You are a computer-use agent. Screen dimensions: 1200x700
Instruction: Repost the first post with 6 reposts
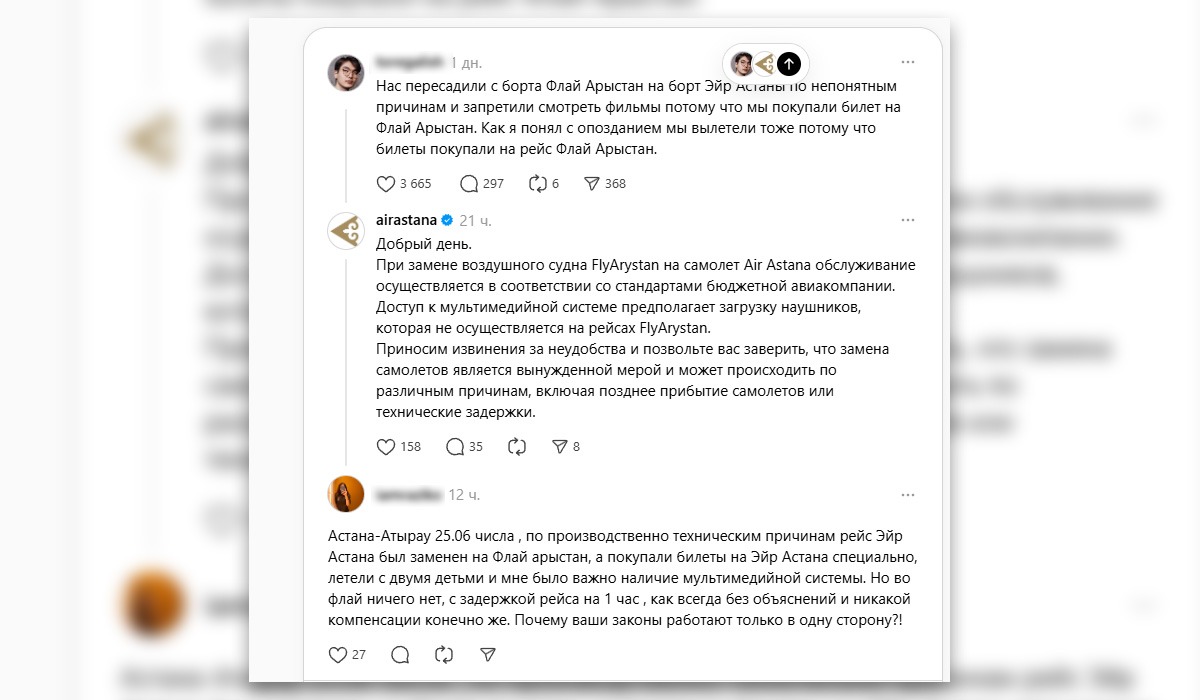point(543,184)
